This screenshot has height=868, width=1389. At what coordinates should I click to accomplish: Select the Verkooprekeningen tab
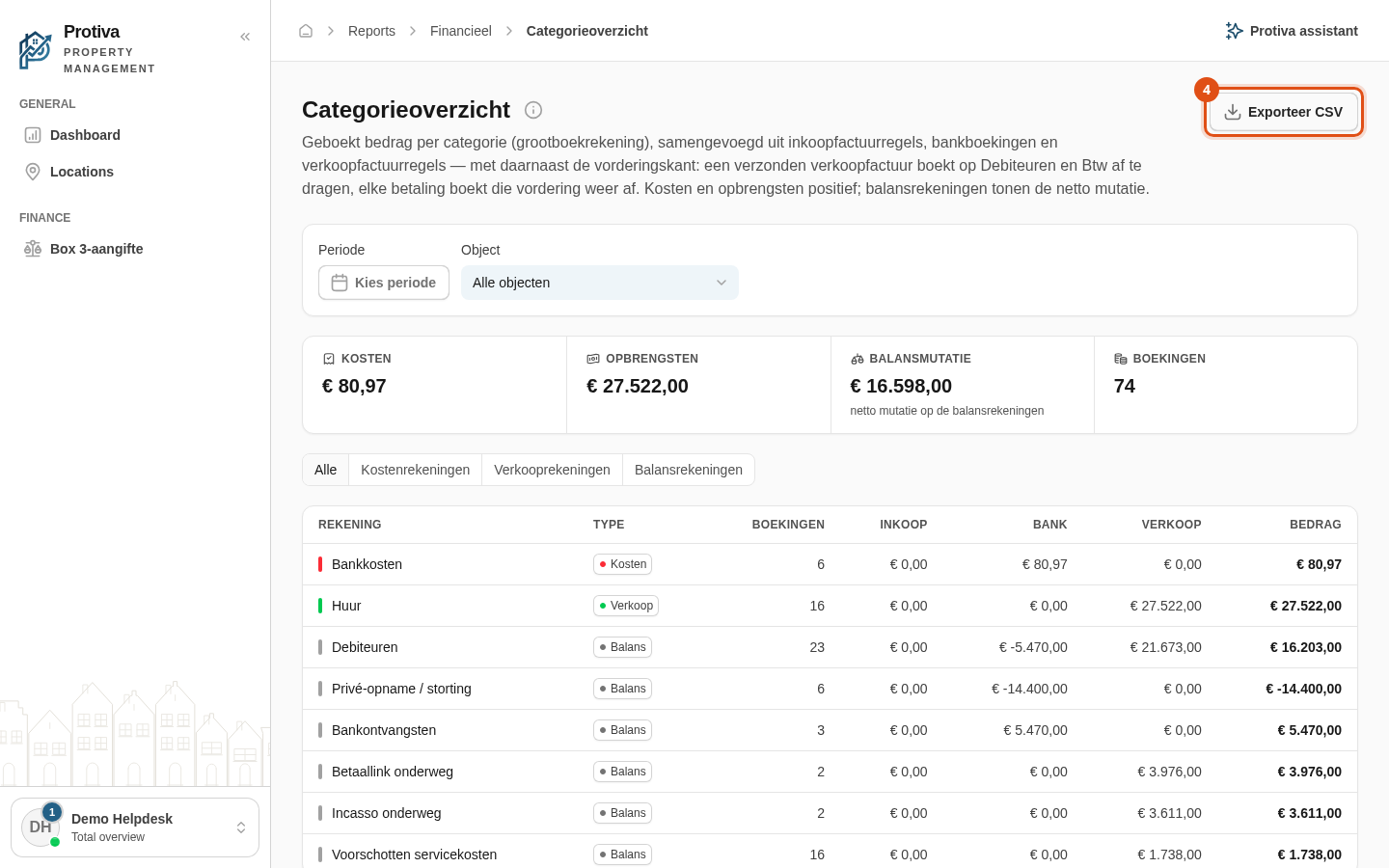pyautogui.click(x=552, y=470)
